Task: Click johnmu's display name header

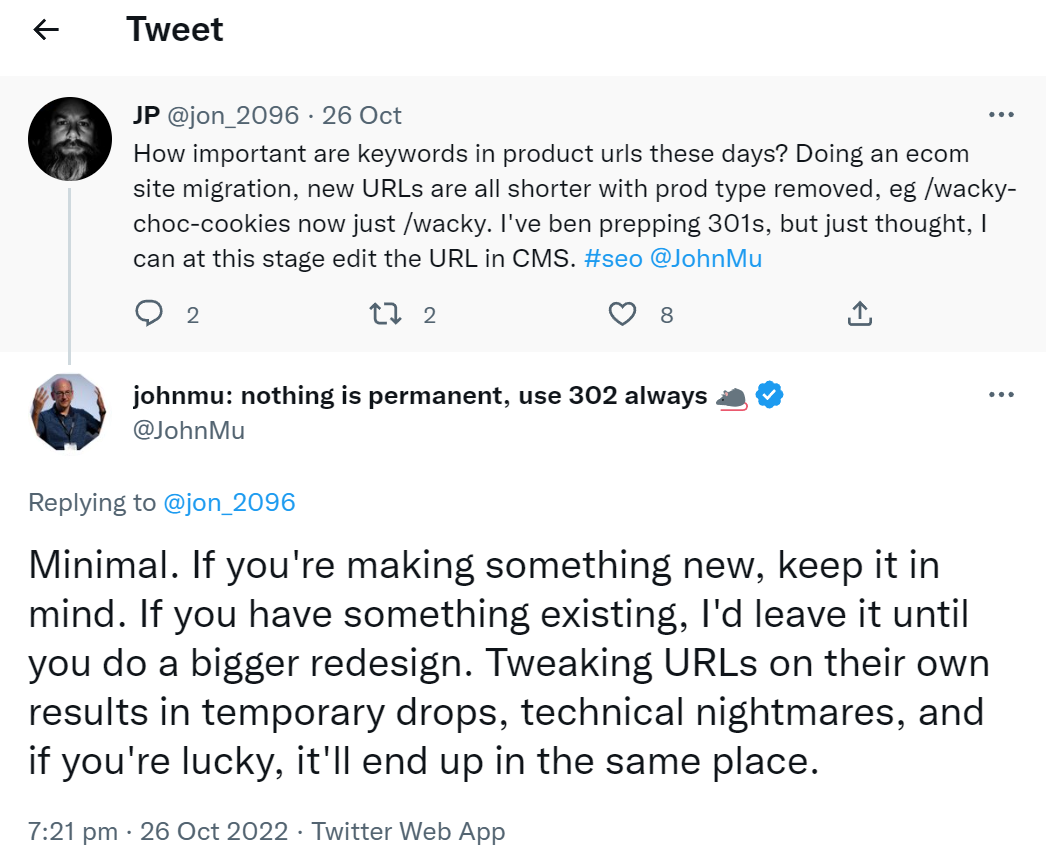Action: pyautogui.click(x=420, y=396)
